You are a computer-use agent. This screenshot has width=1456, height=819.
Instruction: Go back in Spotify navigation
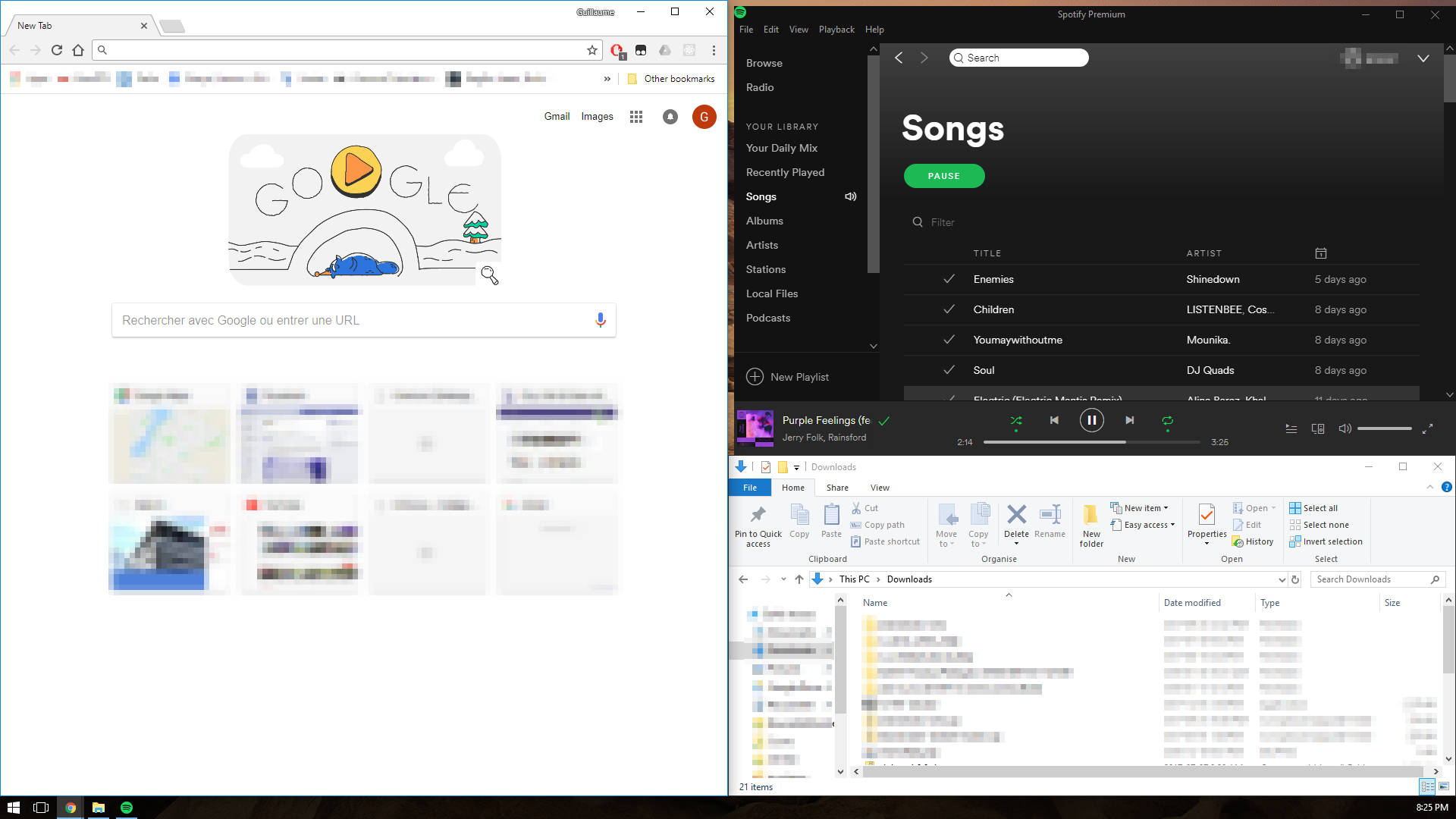(899, 58)
